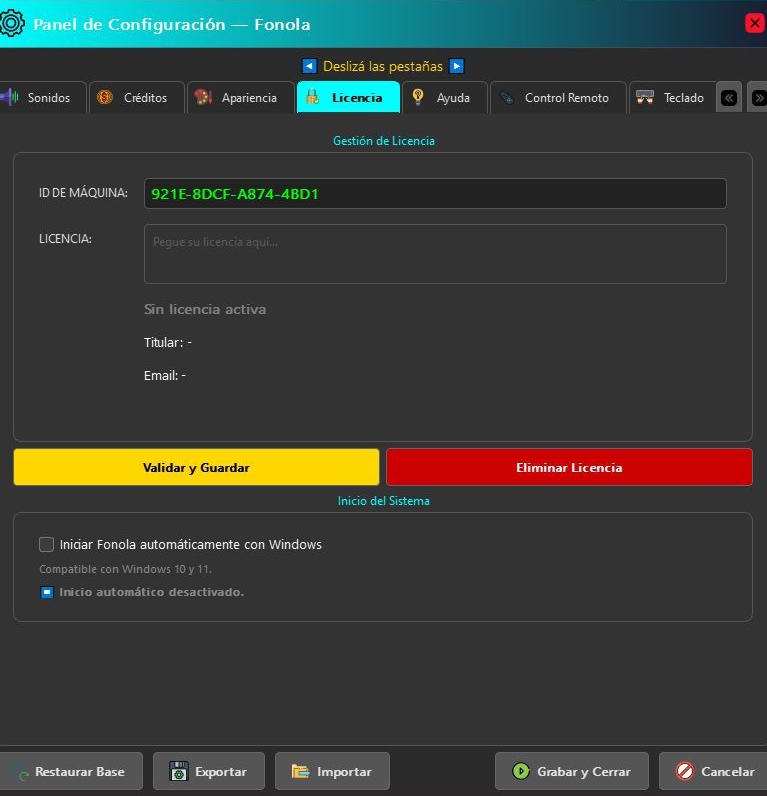This screenshot has width=767, height=796.
Task: Click 'Inicio automático desactivado.' status text
Action: [152, 592]
